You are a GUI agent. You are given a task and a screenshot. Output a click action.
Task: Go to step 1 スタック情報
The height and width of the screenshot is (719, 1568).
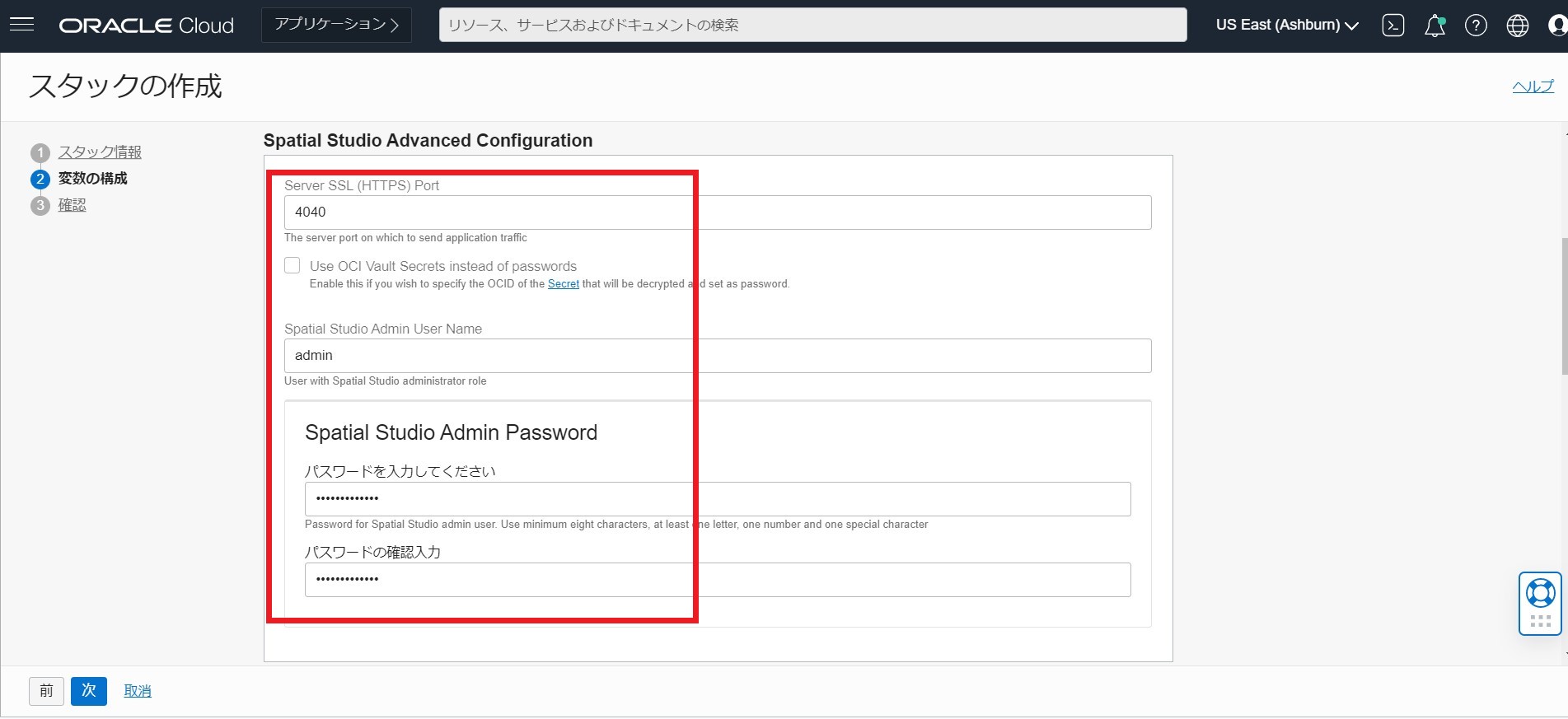[100, 152]
